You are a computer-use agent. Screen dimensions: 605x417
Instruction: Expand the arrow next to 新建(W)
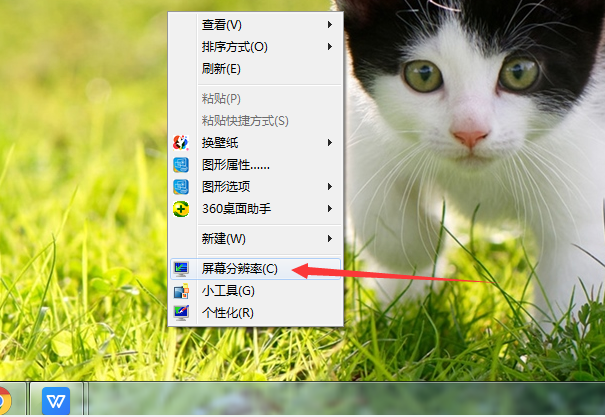tap(330, 238)
